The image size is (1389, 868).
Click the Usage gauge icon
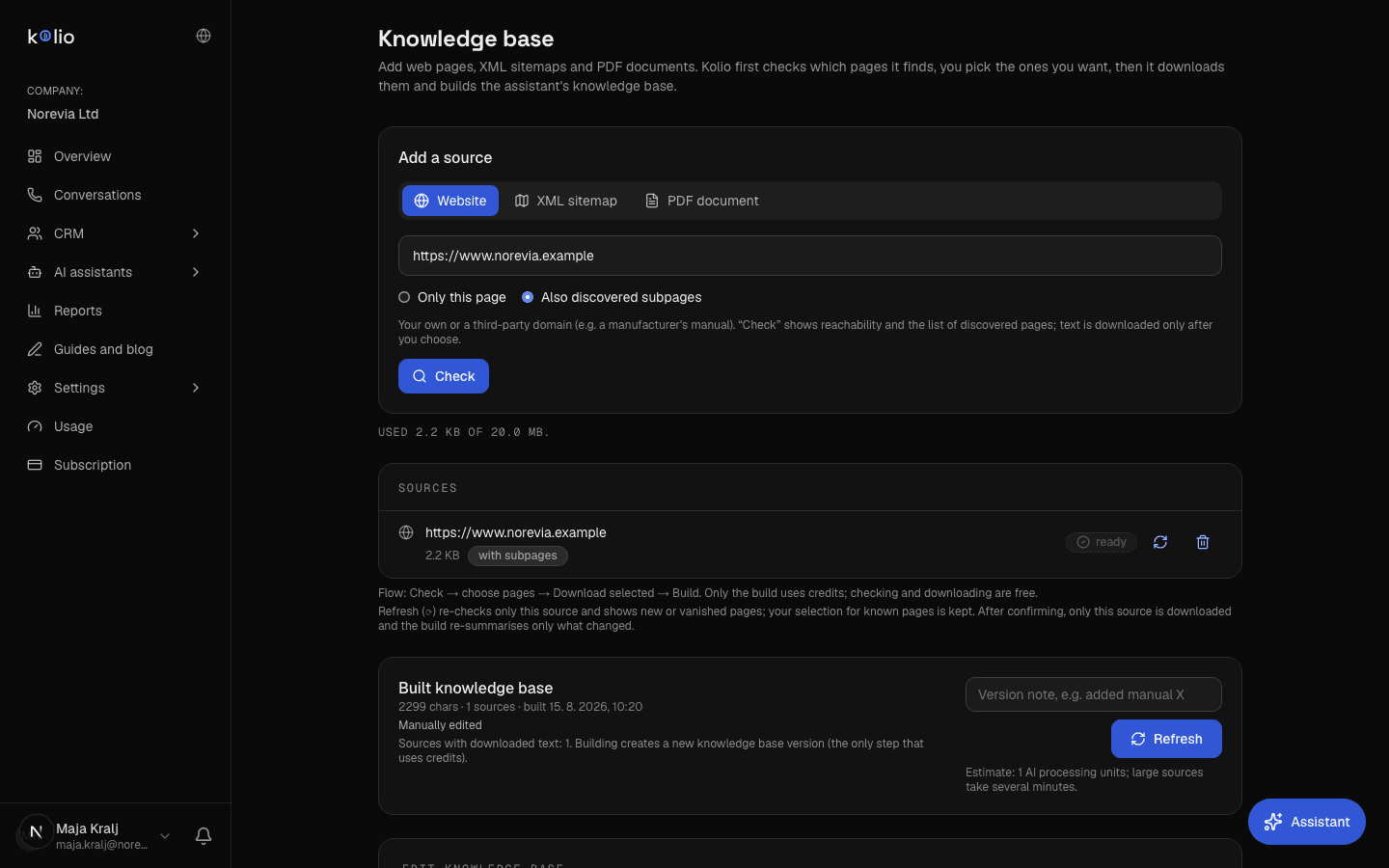pyautogui.click(x=35, y=426)
